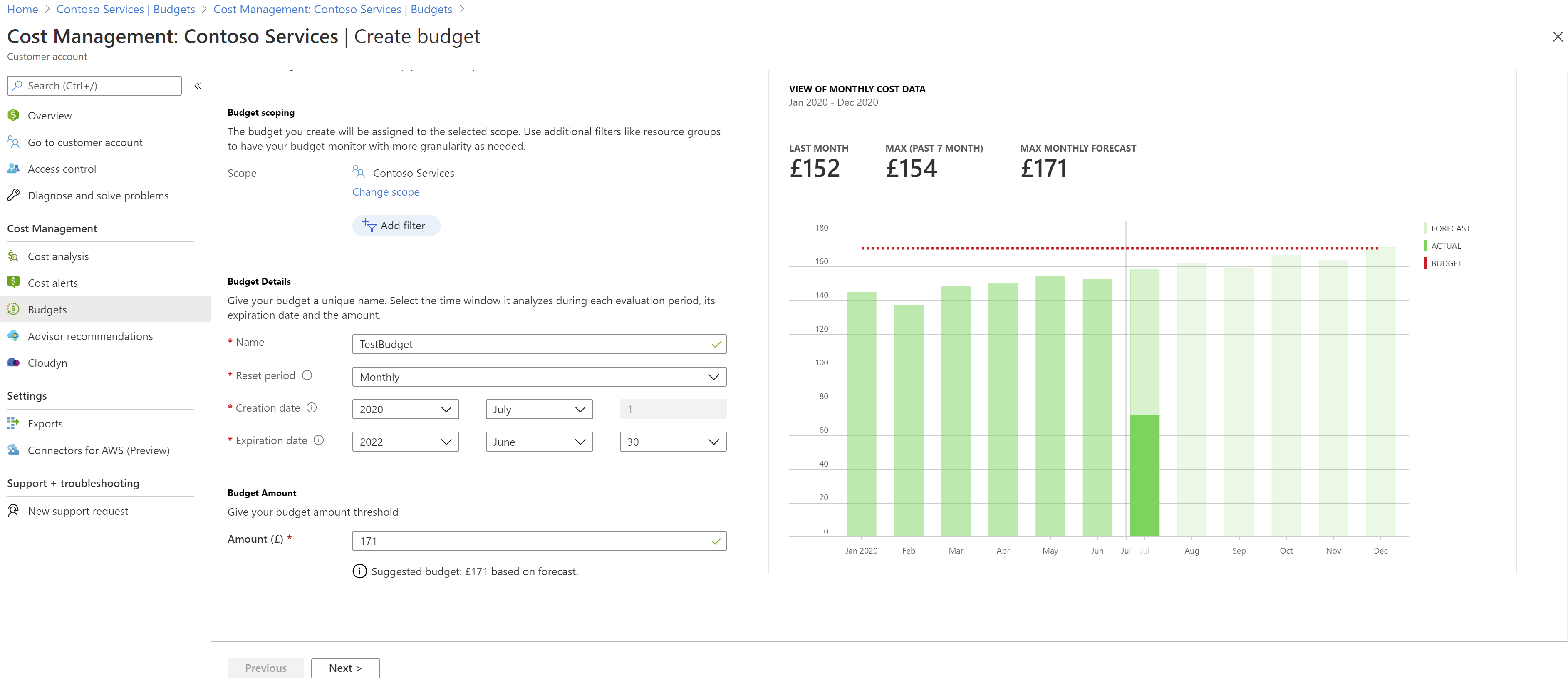
Task: Open the Expiration date June month dropdown
Action: click(x=539, y=442)
